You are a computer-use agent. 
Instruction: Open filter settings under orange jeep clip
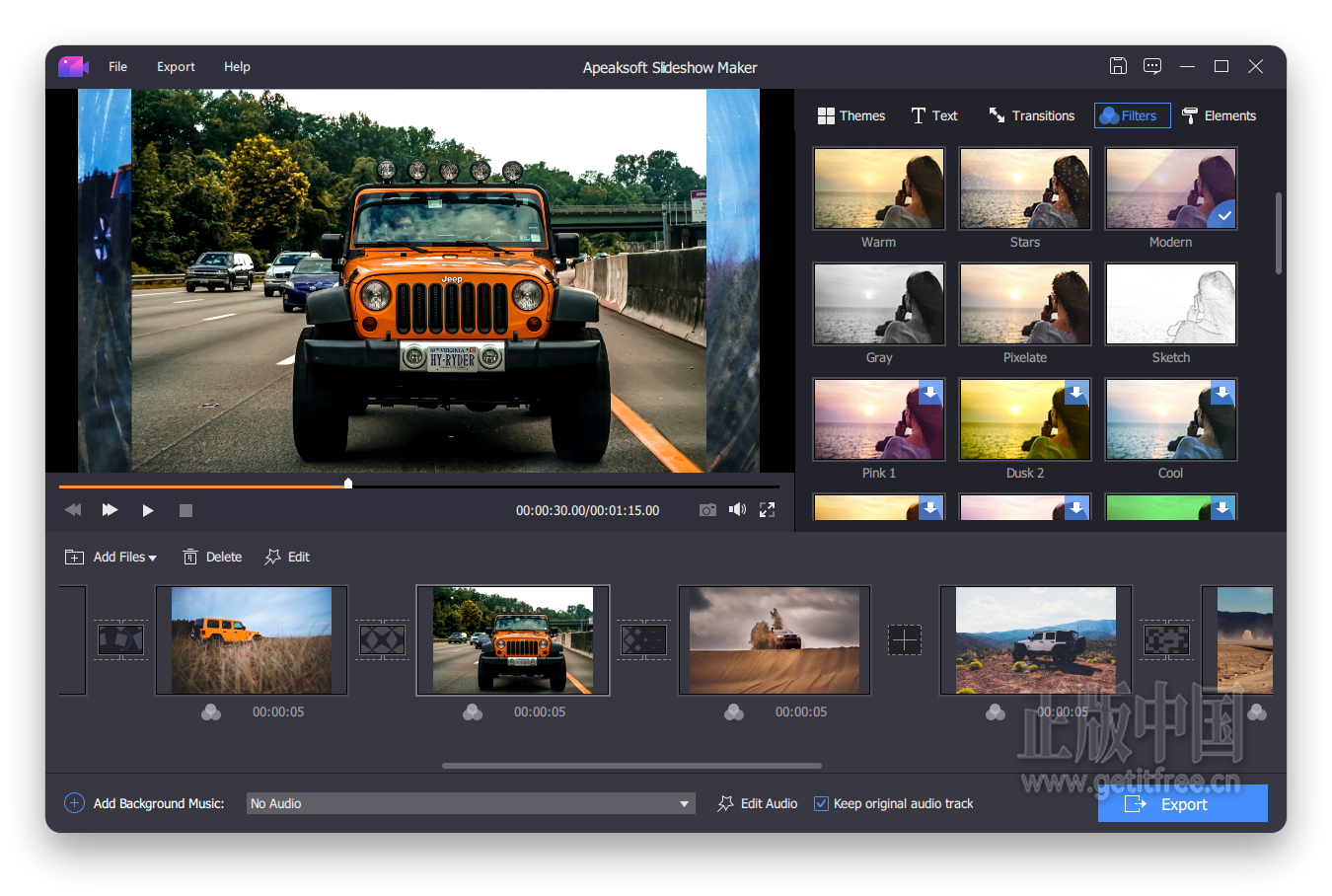point(473,712)
